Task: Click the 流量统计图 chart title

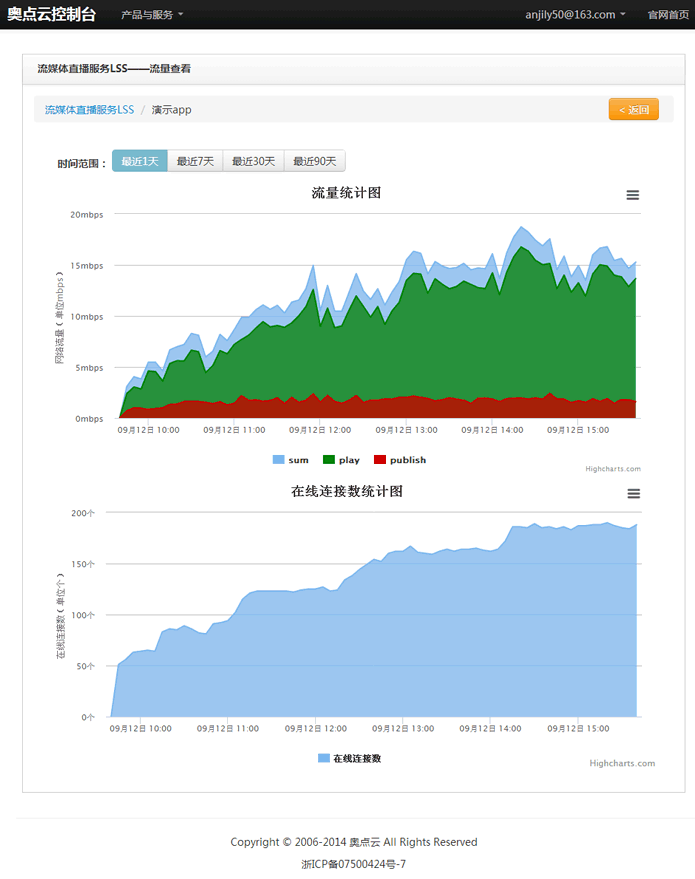Action: [346, 193]
